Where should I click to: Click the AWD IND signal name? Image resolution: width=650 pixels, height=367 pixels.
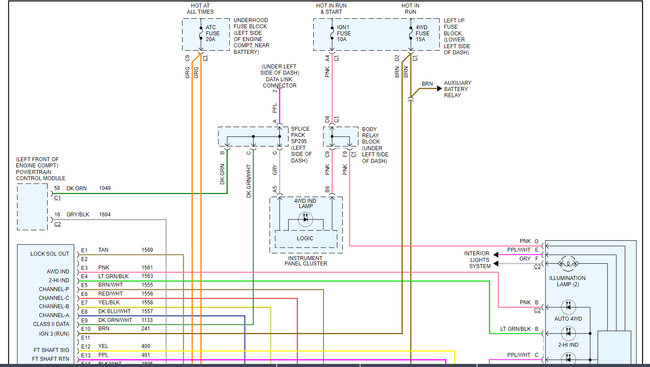point(58,272)
